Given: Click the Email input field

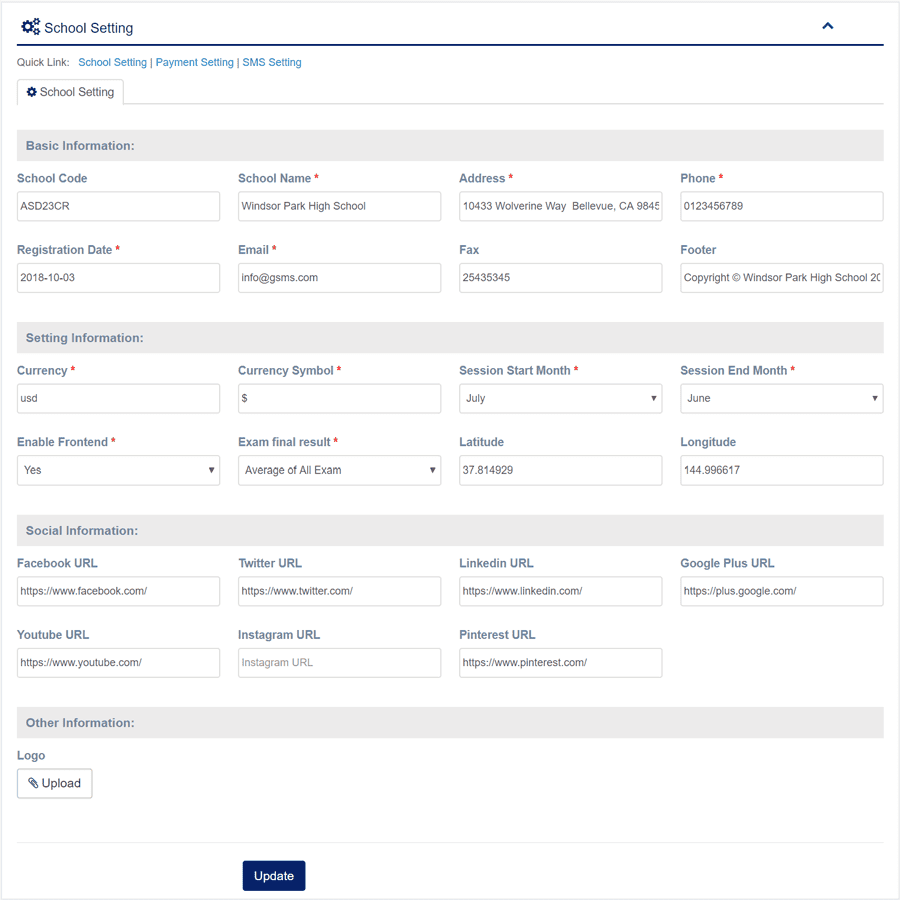Looking at the screenshot, I should coord(339,278).
